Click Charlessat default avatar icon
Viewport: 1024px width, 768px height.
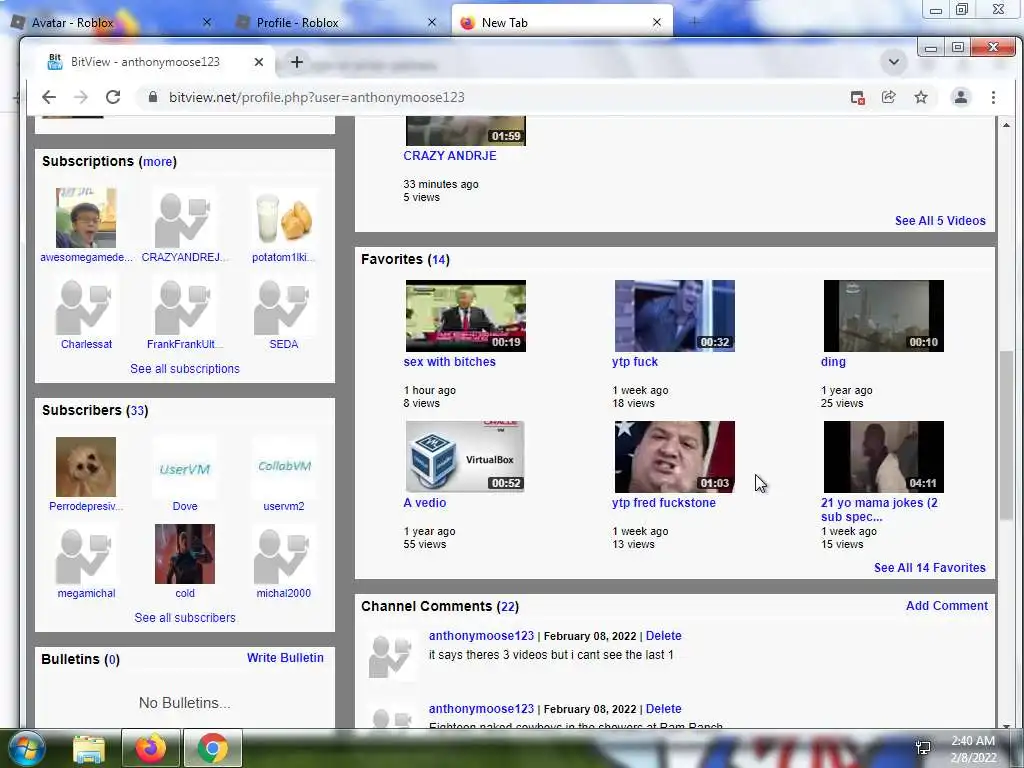tap(86, 305)
